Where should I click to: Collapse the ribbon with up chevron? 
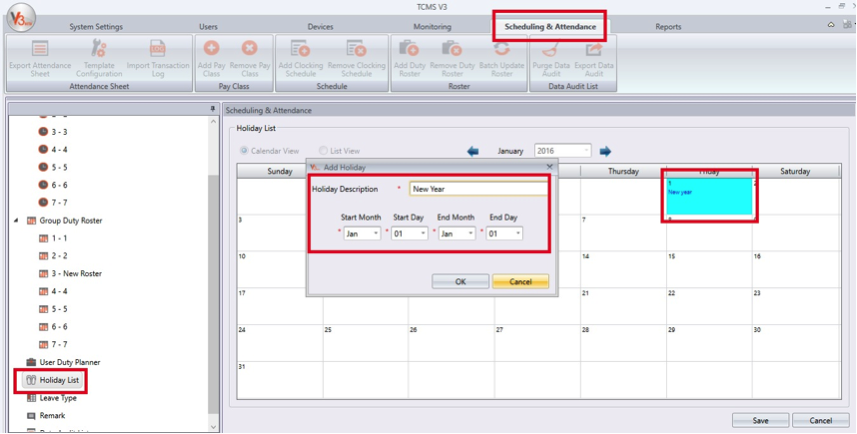click(831, 25)
